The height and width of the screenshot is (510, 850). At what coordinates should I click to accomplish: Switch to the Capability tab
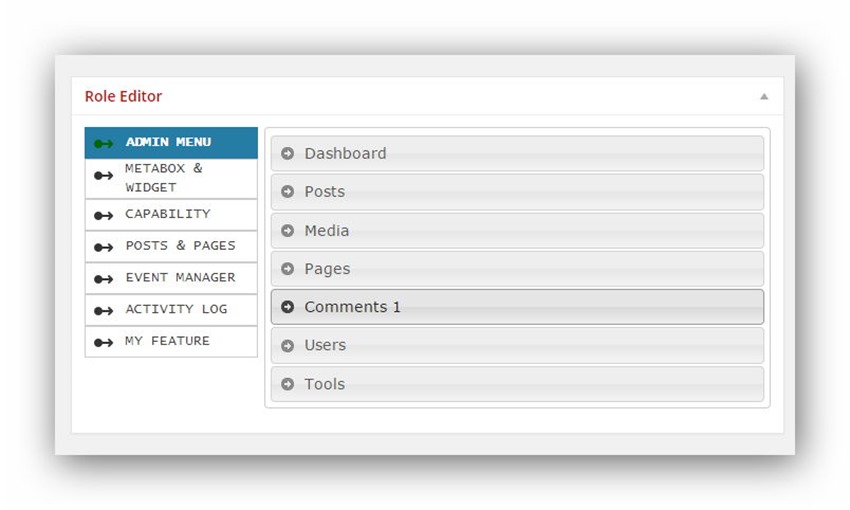click(168, 214)
